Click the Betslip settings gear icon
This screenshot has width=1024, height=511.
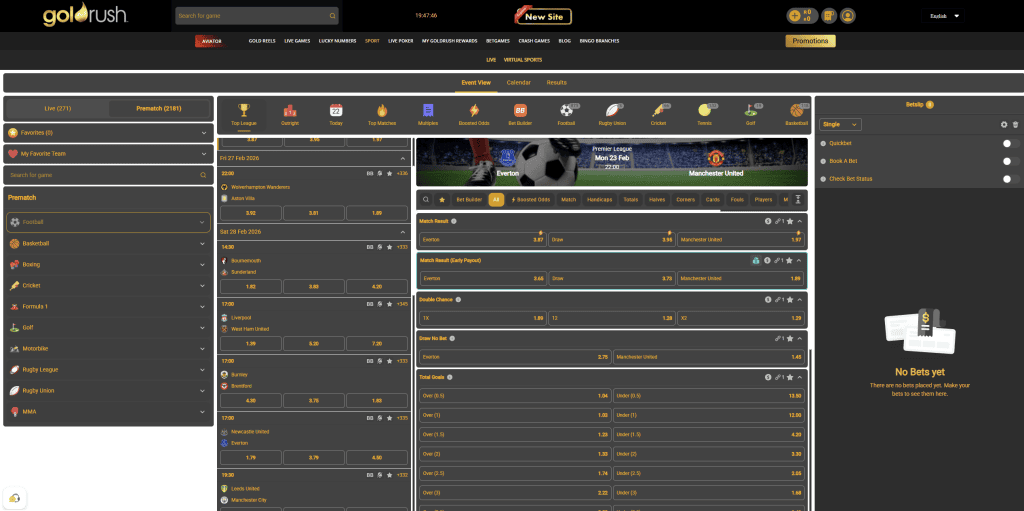tap(1004, 124)
